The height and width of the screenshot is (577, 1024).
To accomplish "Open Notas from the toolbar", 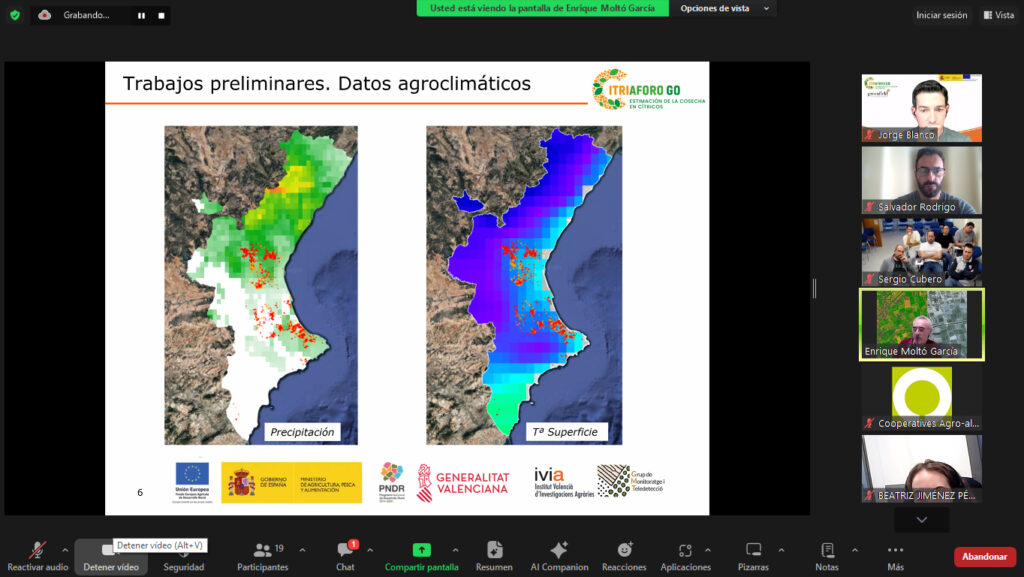I will 827,557.
